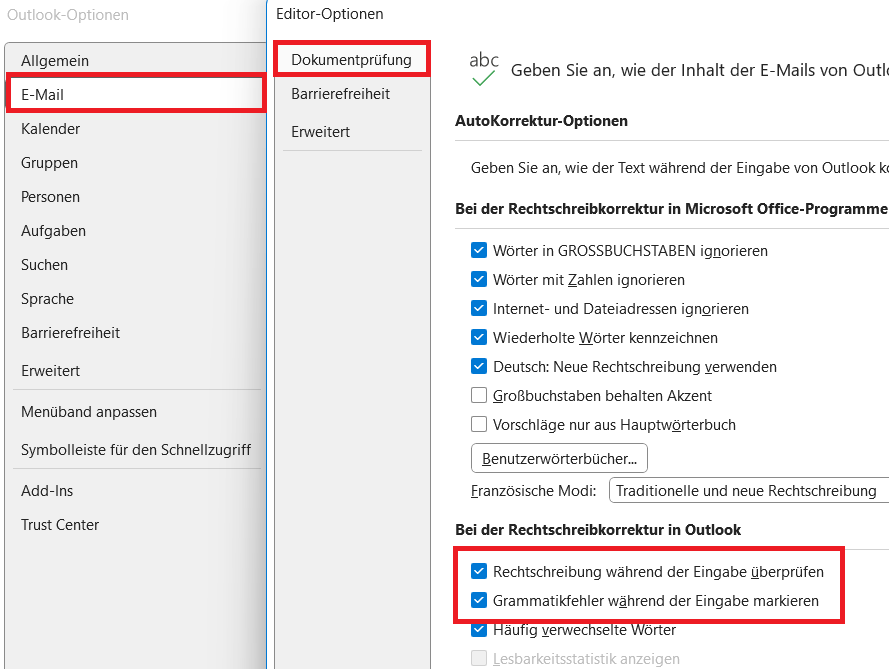Select E-Mail in Outlook-Optionen
Screen dimensions: 889x669
136,94
